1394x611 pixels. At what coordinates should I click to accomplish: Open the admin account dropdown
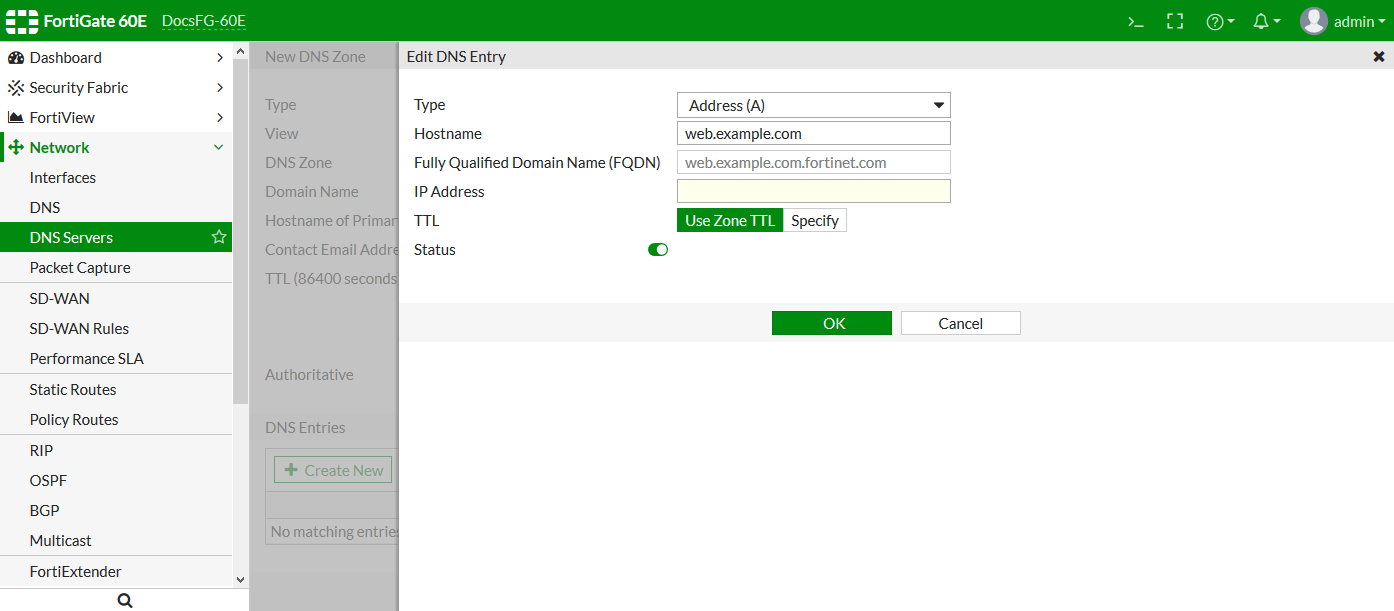1359,21
